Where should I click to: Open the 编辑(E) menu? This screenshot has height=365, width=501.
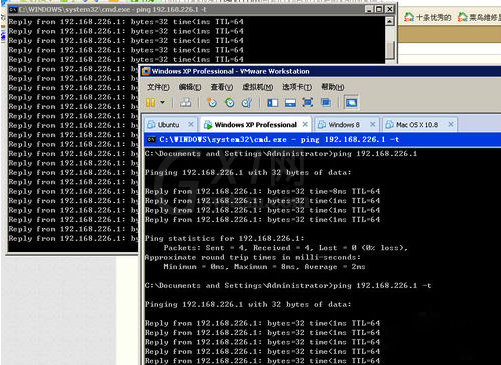tap(190, 87)
